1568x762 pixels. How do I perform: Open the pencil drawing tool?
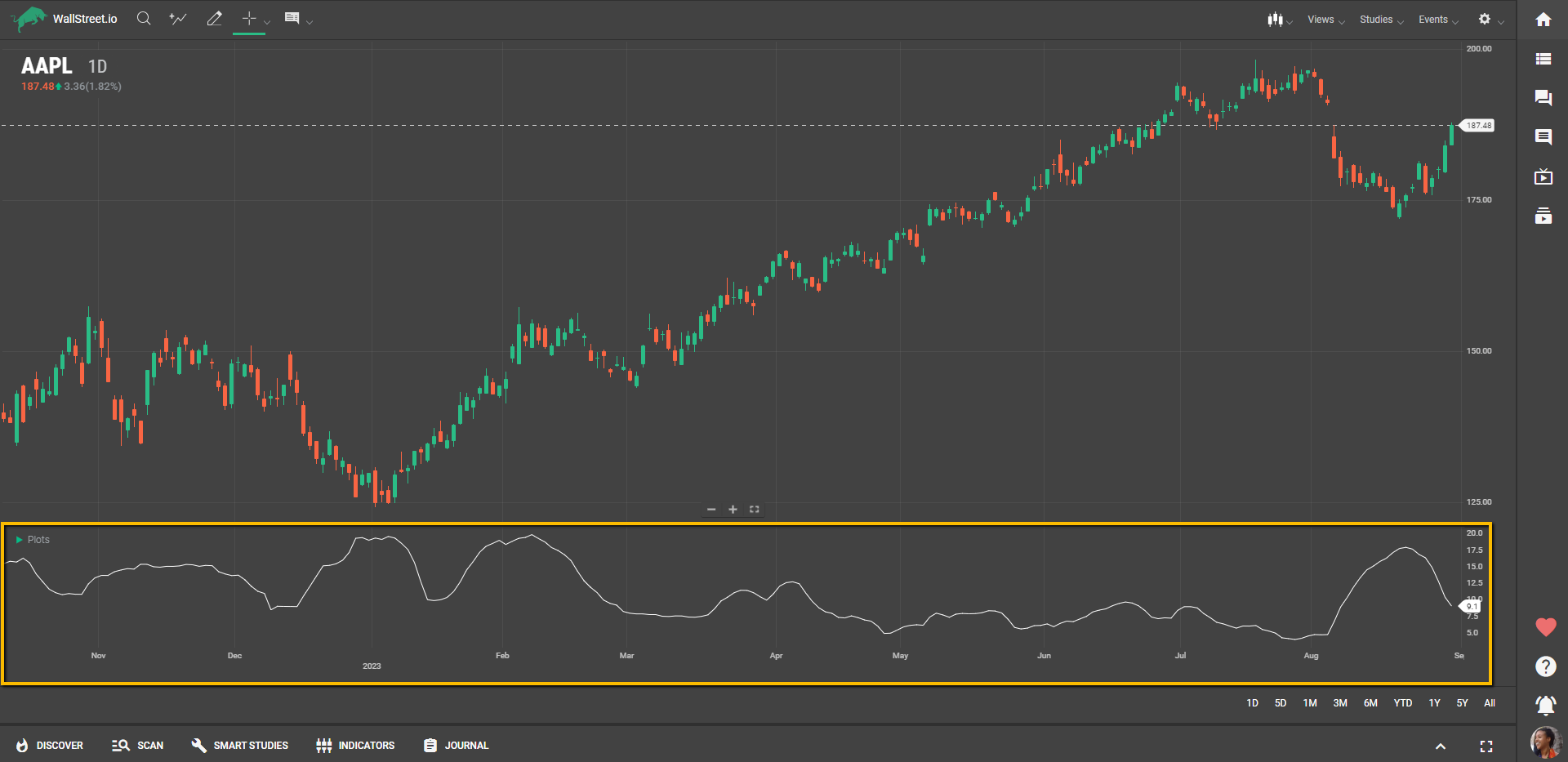[214, 19]
